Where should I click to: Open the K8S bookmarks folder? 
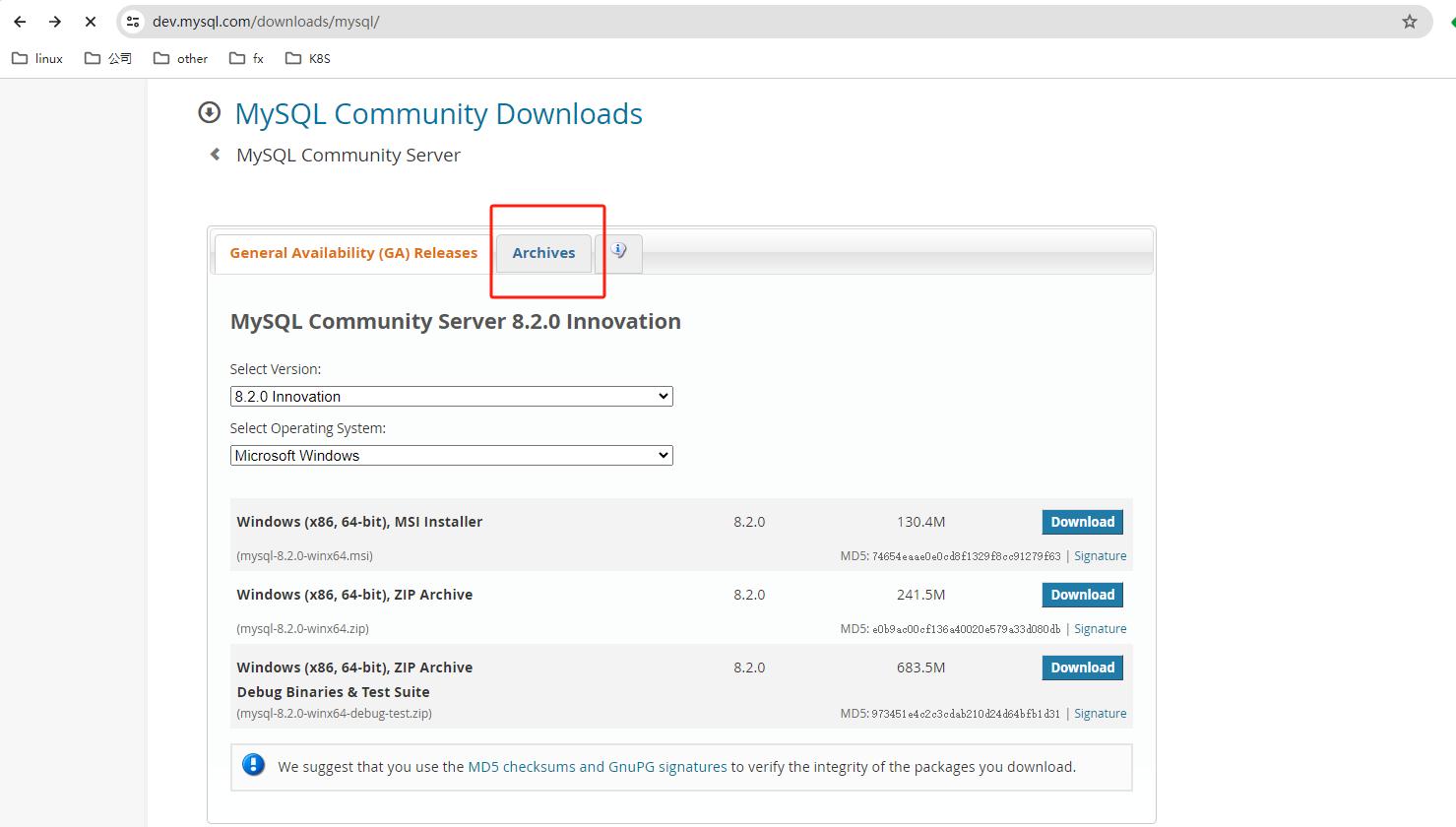click(x=307, y=58)
